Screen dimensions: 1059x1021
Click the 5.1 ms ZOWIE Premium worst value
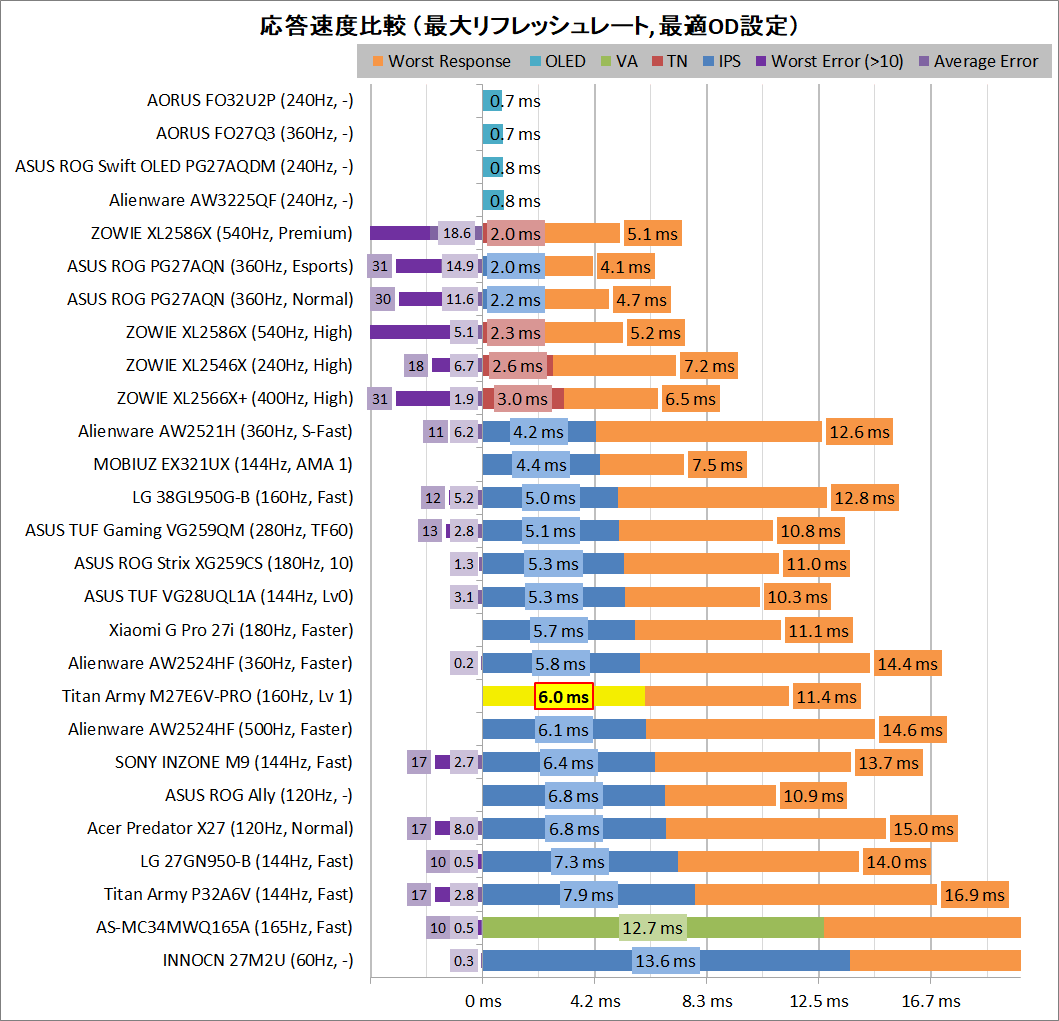(x=652, y=234)
